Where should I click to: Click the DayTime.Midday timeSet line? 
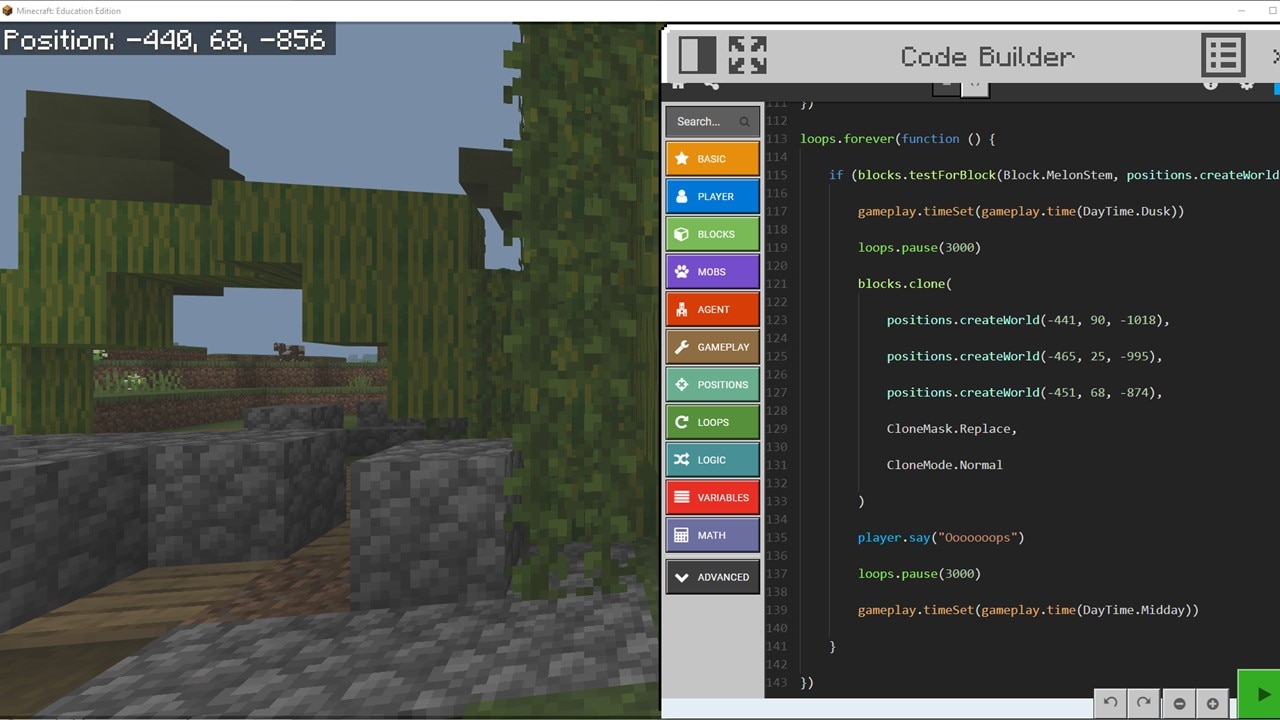(1028, 610)
